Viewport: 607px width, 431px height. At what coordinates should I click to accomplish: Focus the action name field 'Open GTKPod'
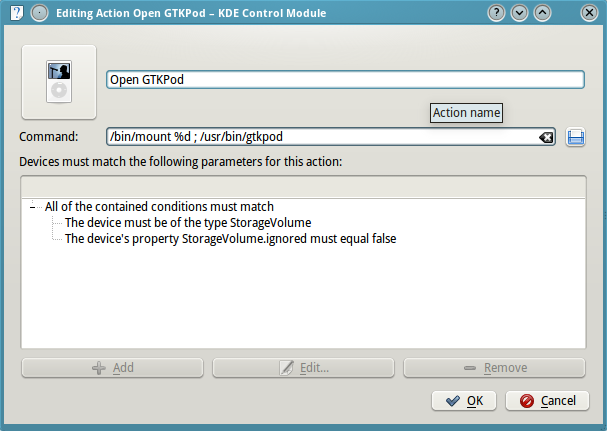345,80
